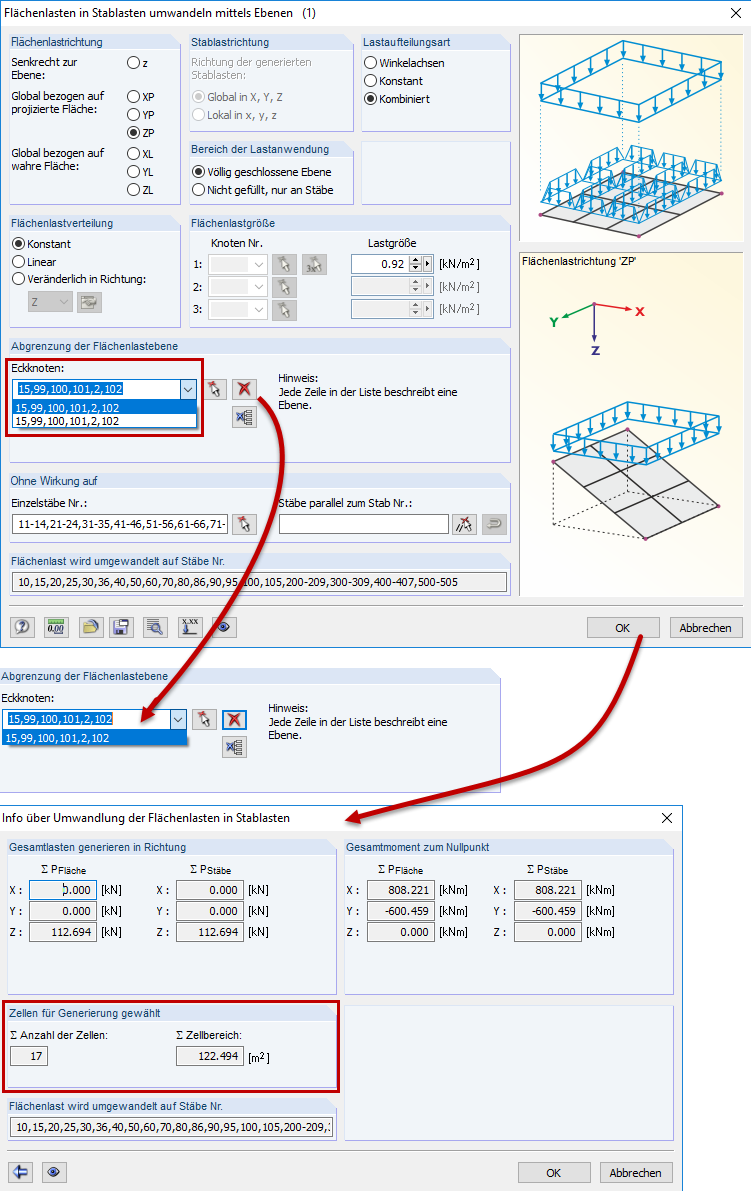Pick corner nodes graphically in upper Eckknoten
751x1191 pixels.
(215, 389)
